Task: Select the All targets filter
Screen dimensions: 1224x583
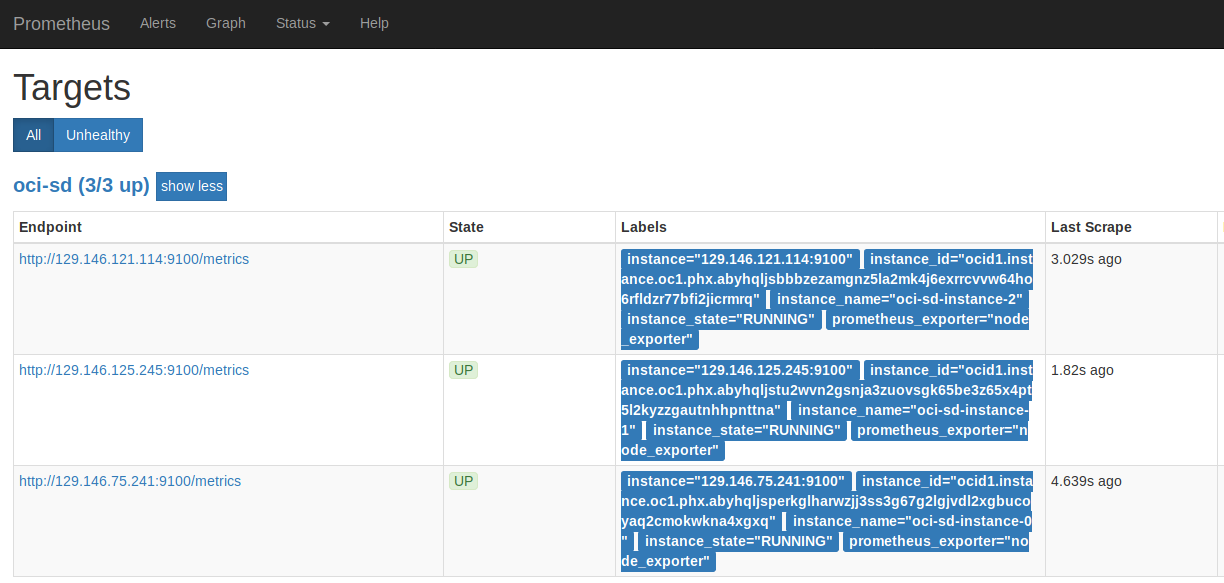Action: pos(33,135)
